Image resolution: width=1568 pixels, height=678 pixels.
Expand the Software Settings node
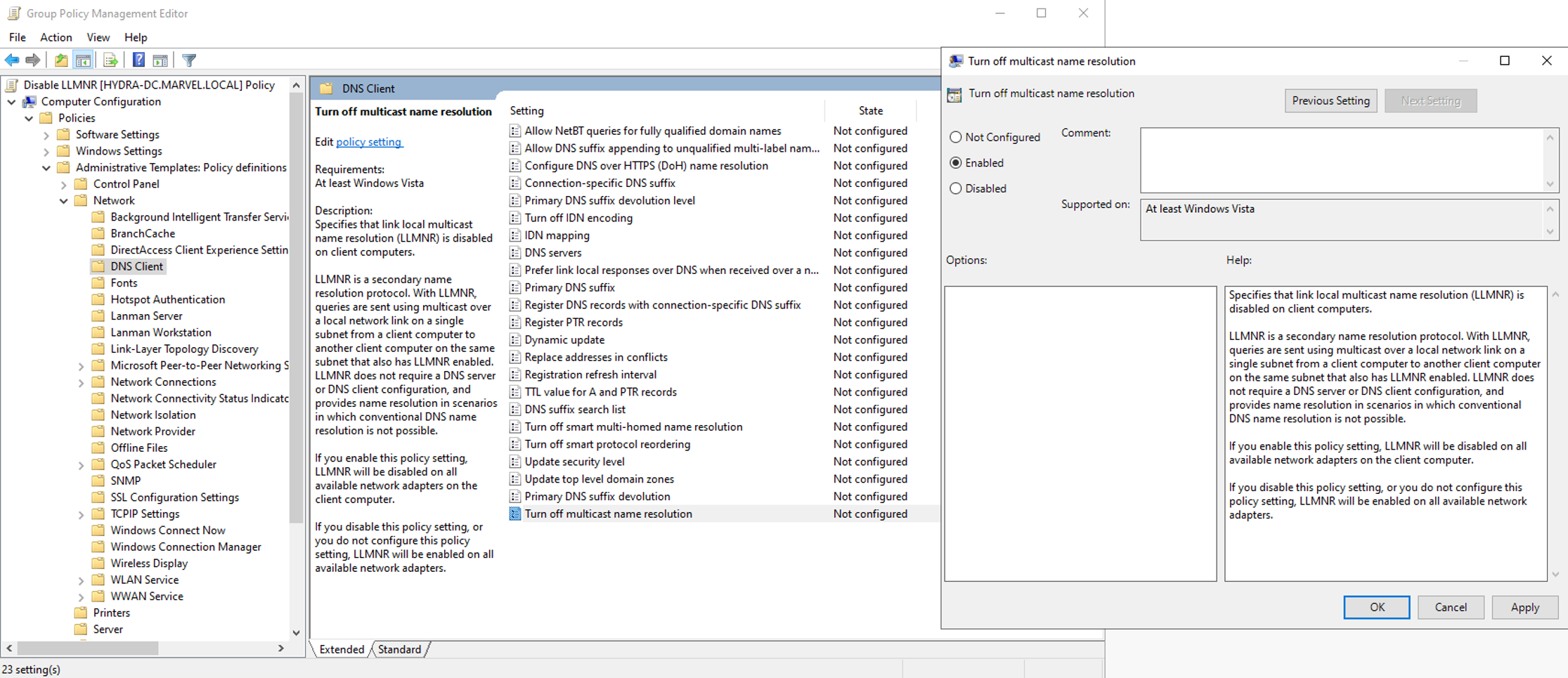[x=46, y=135]
